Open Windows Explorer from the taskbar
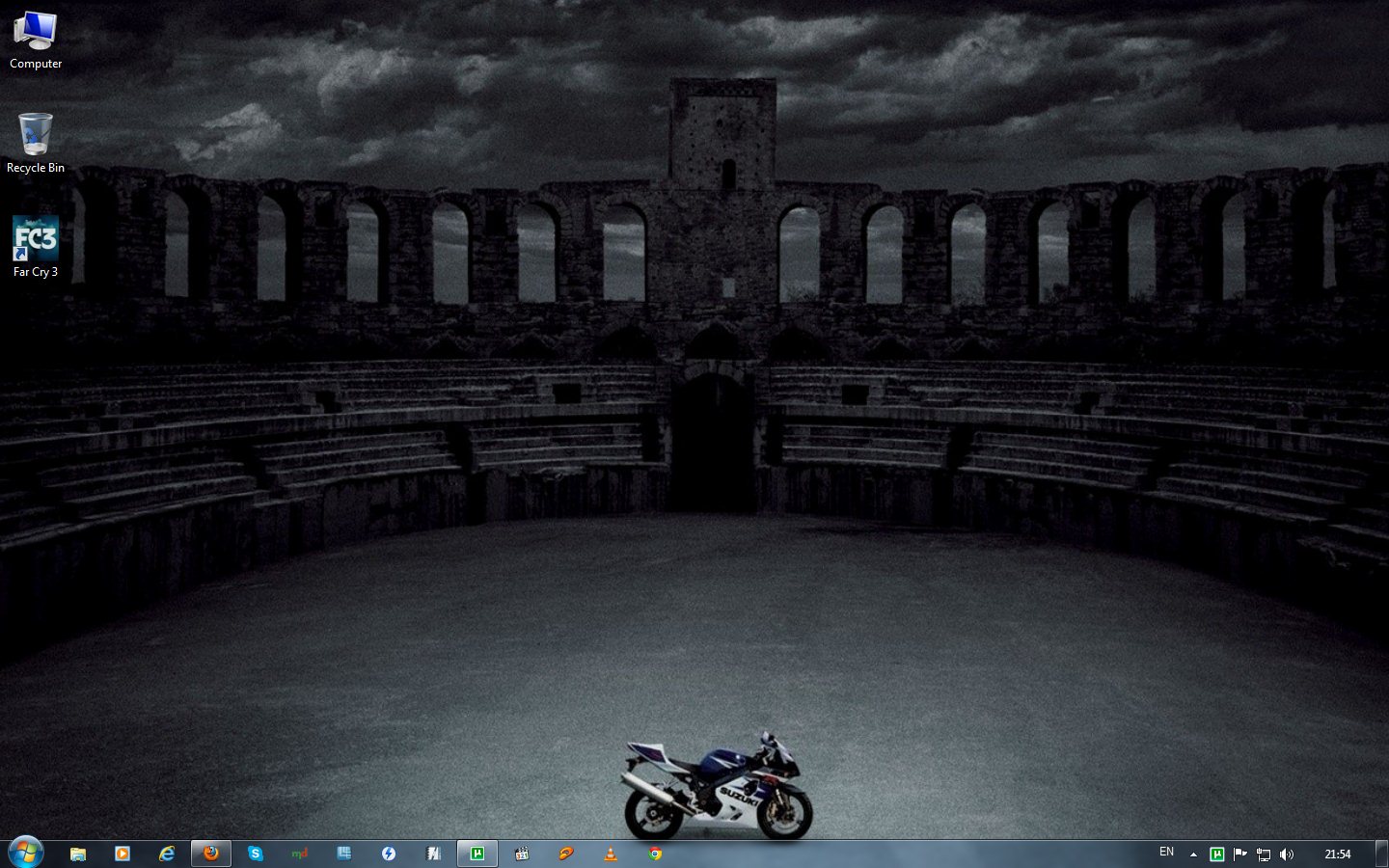Image resolution: width=1389 pixels, height=868 pixels. [78, 854]
